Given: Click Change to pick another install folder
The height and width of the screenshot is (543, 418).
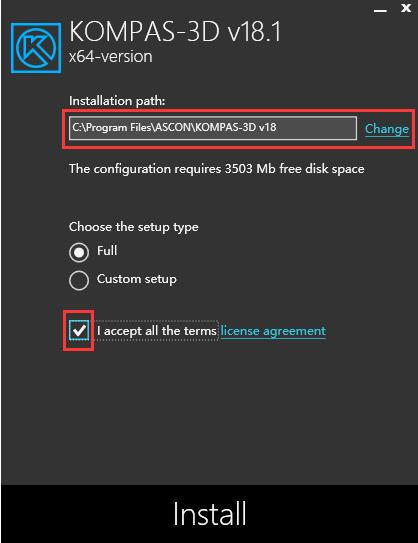Looking at the screenshot, I should (x=387, y=129).
